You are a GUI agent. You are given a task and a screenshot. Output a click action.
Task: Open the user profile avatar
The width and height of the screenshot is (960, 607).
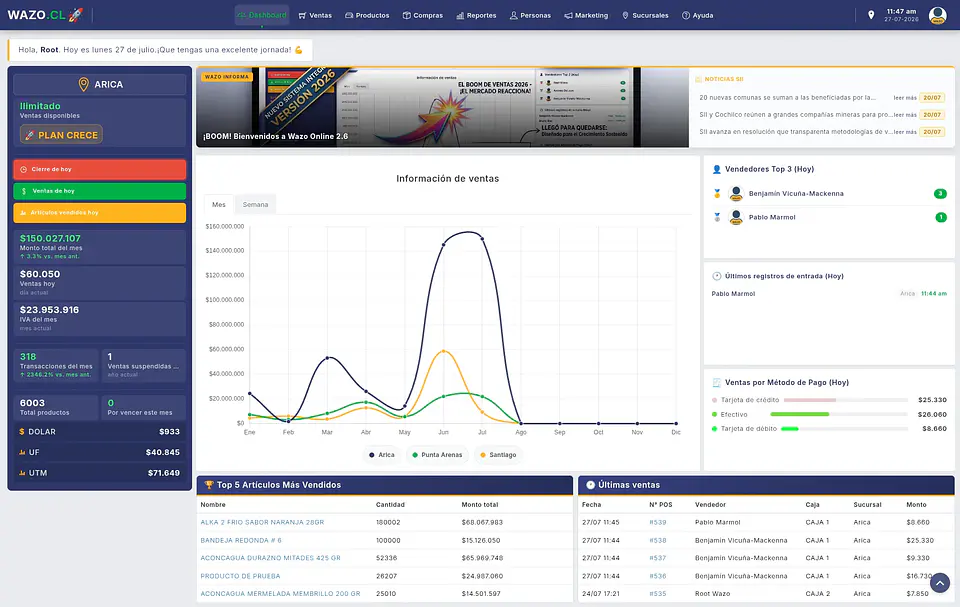tap(937, 15)
